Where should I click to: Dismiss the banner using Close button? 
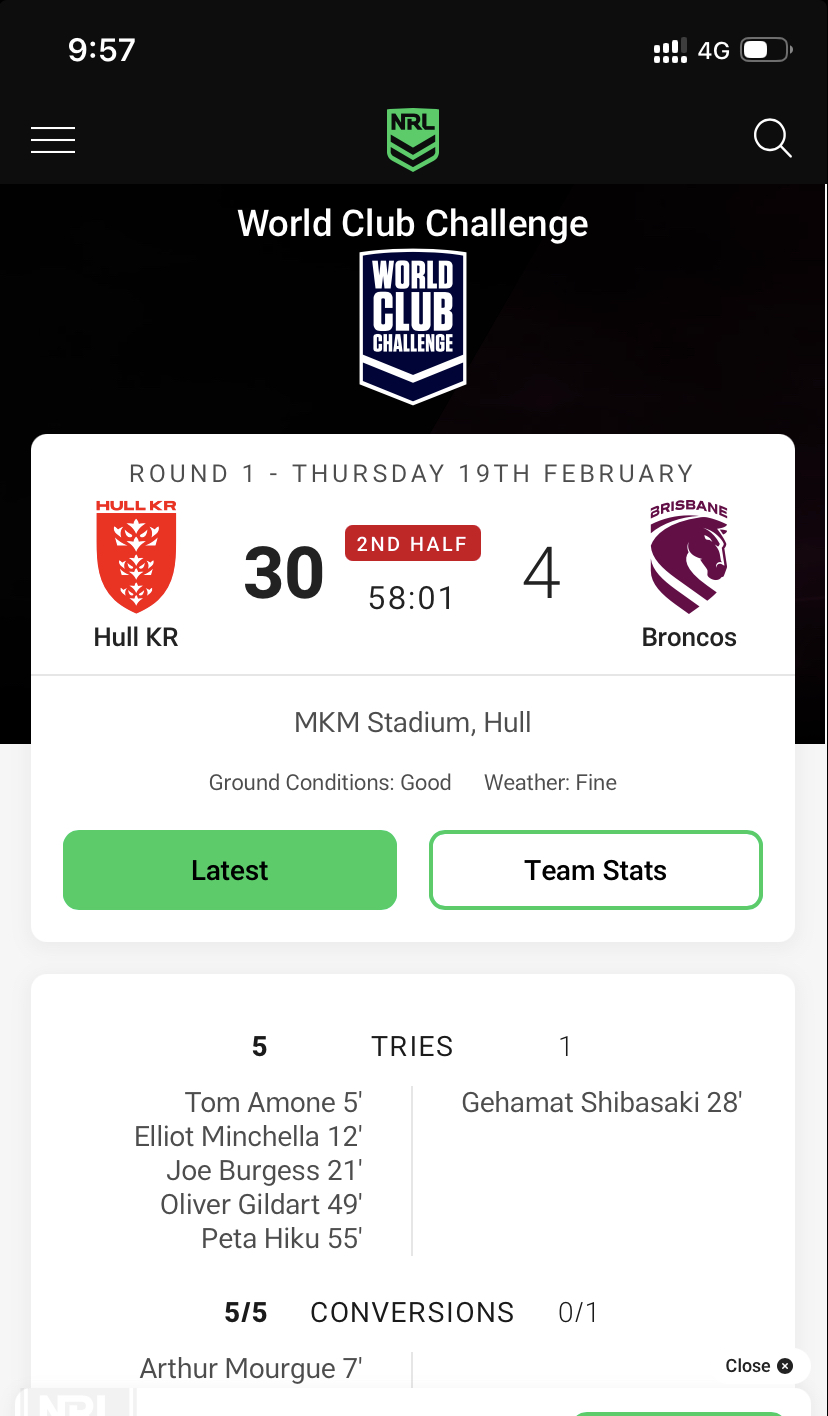pos(759,1366)
